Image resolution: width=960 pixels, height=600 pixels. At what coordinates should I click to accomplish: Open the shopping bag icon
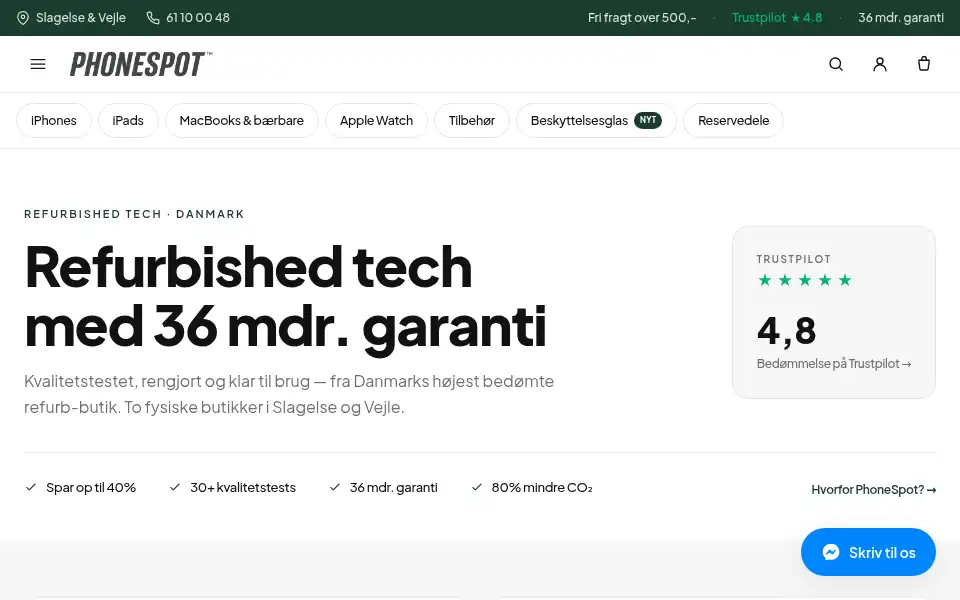(x=924, y=64)
